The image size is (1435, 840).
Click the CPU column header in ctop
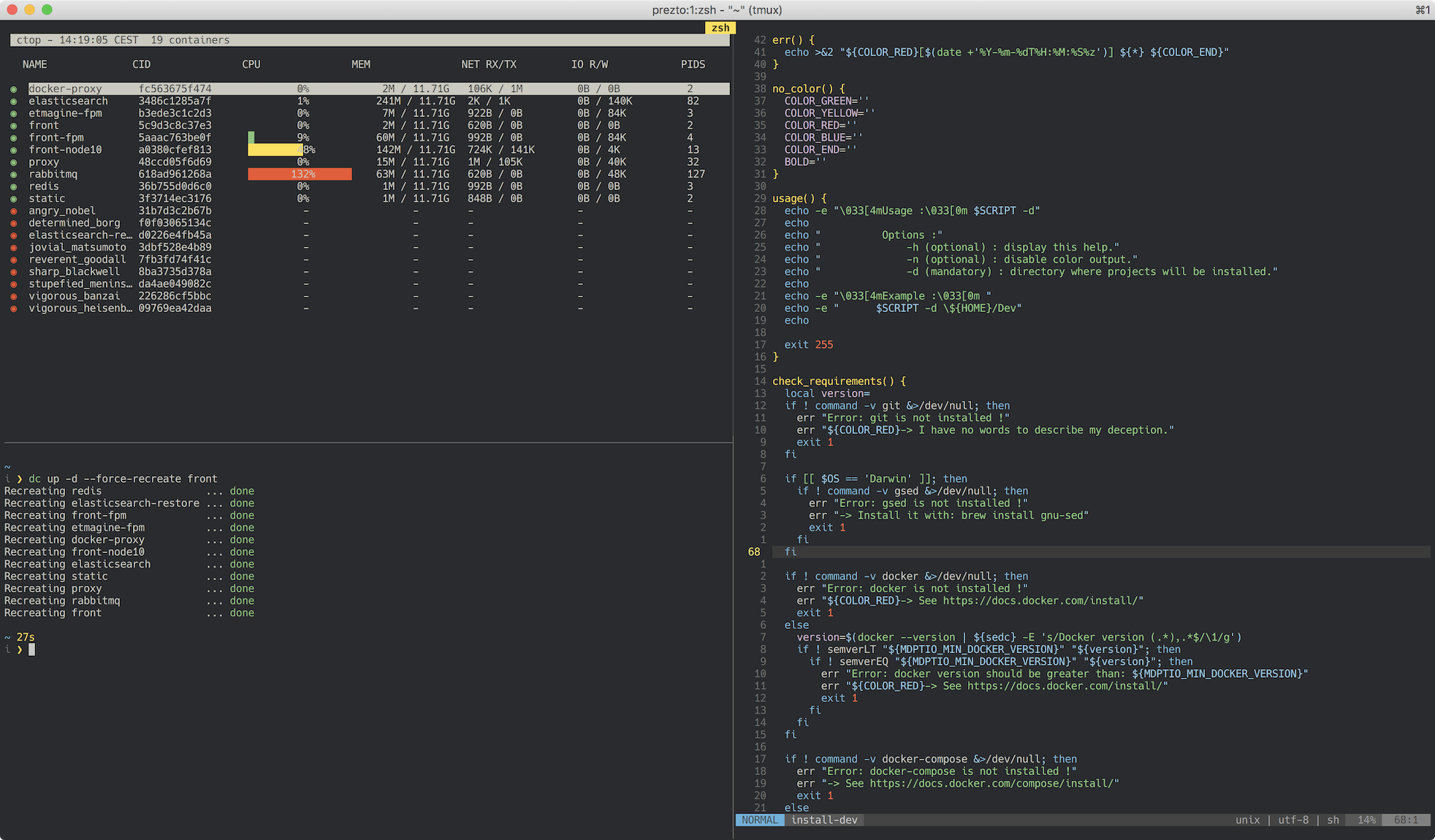[x=251, y=64]
